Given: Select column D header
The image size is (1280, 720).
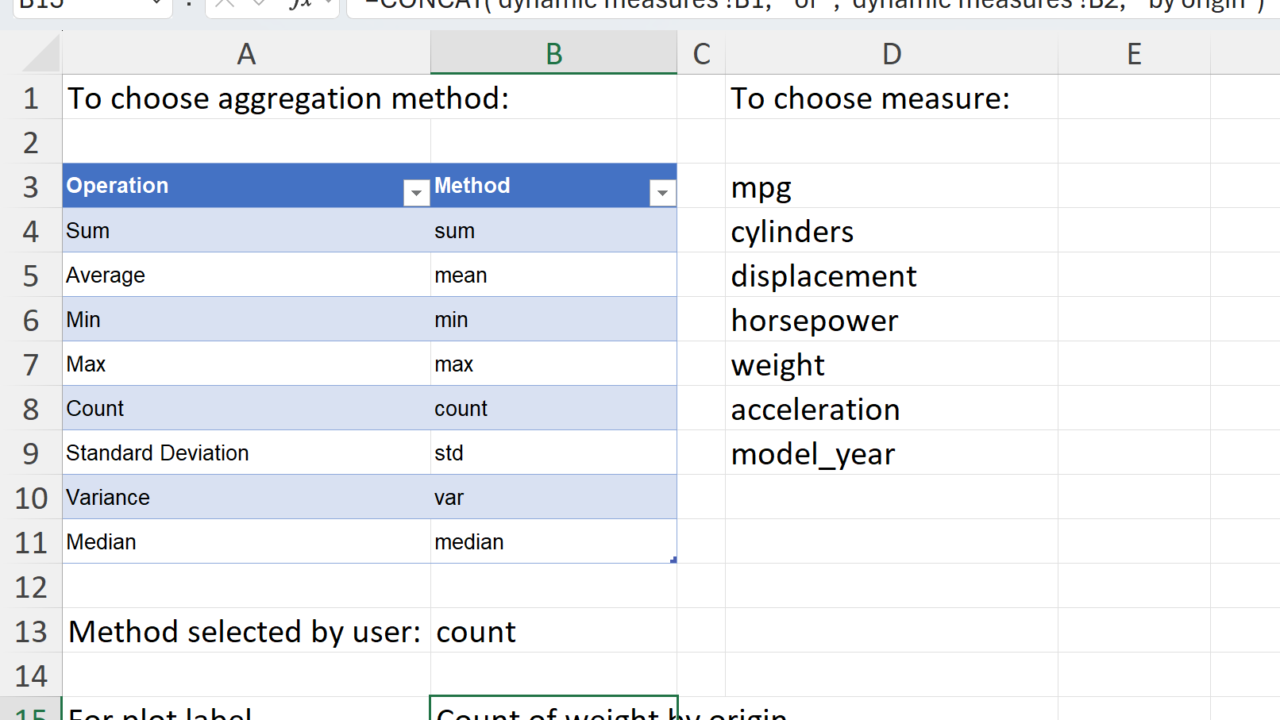Looking at the screenshot, I should (891, 54).
